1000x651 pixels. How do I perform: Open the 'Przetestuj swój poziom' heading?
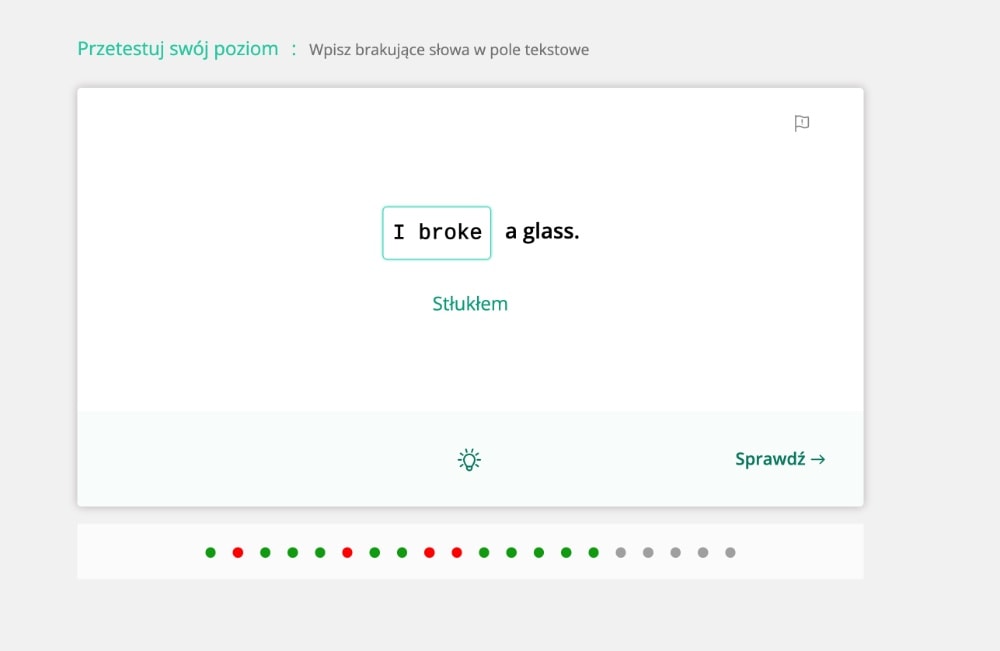[178, 48]
